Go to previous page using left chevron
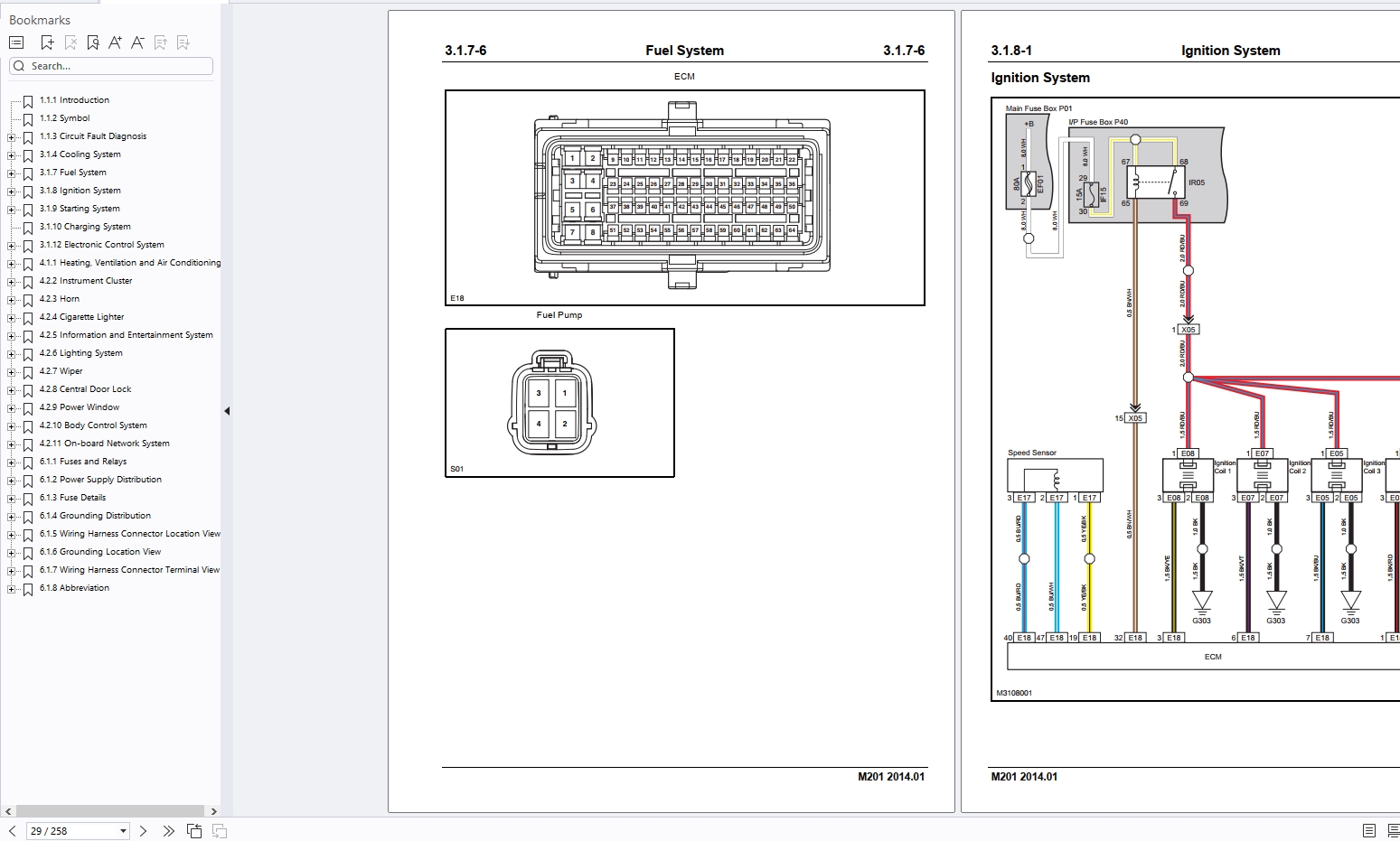Viewport: 1400px width, 841px height. pos(13,830)
